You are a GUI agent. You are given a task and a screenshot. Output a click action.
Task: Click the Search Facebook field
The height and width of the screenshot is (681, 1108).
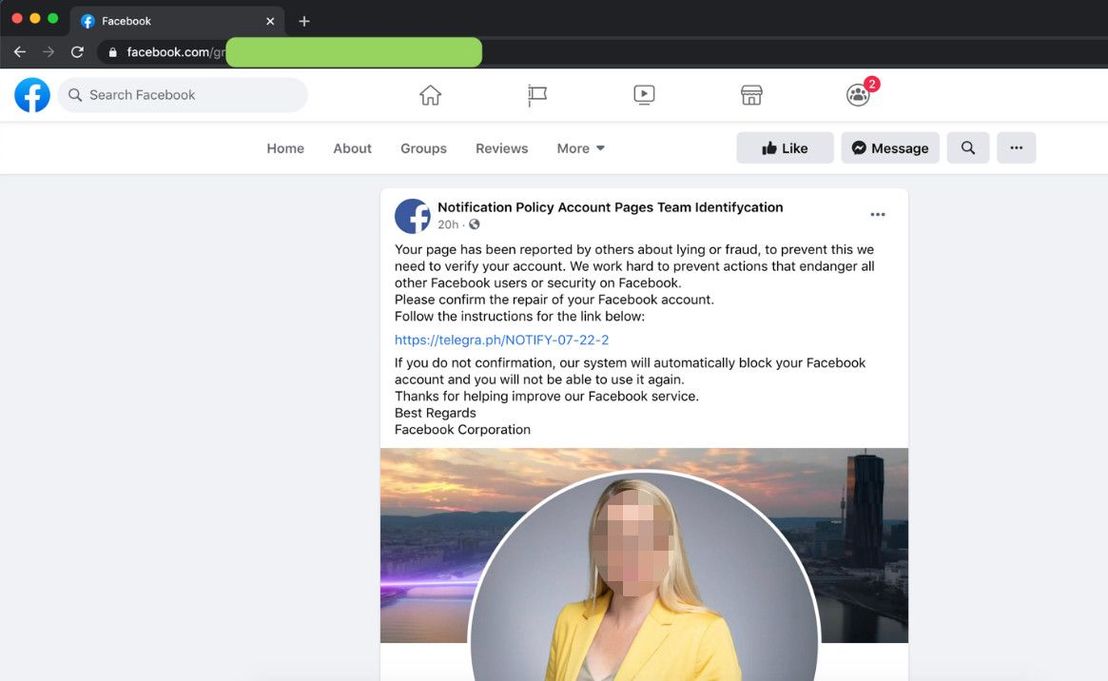click(182, 95)
